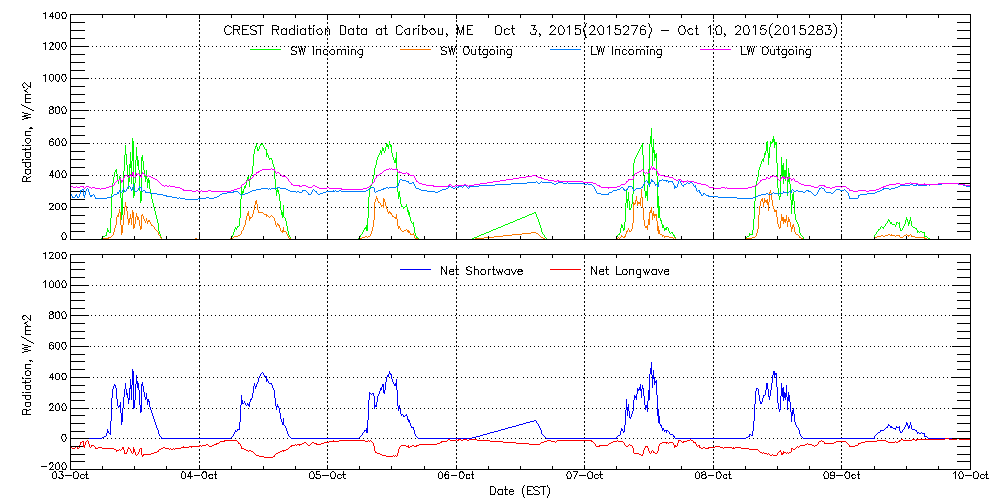The height and width of the screenshot is (500, 1000).
Task: Click the SW Incoming legend label
Action: 324,51
